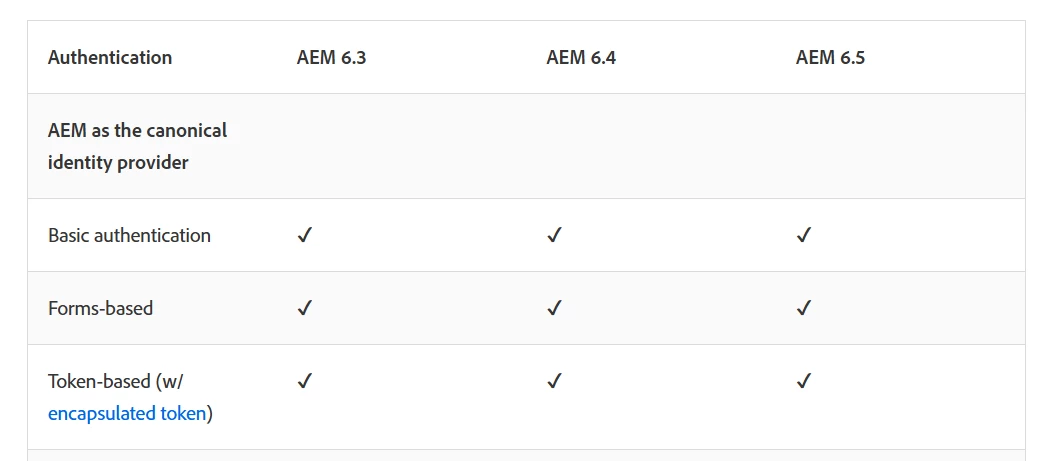This screenshot has height=461, width=1040.
Task: Click Forms-based checkmark under AEM 6.4
Action: [x=554, y=308]
